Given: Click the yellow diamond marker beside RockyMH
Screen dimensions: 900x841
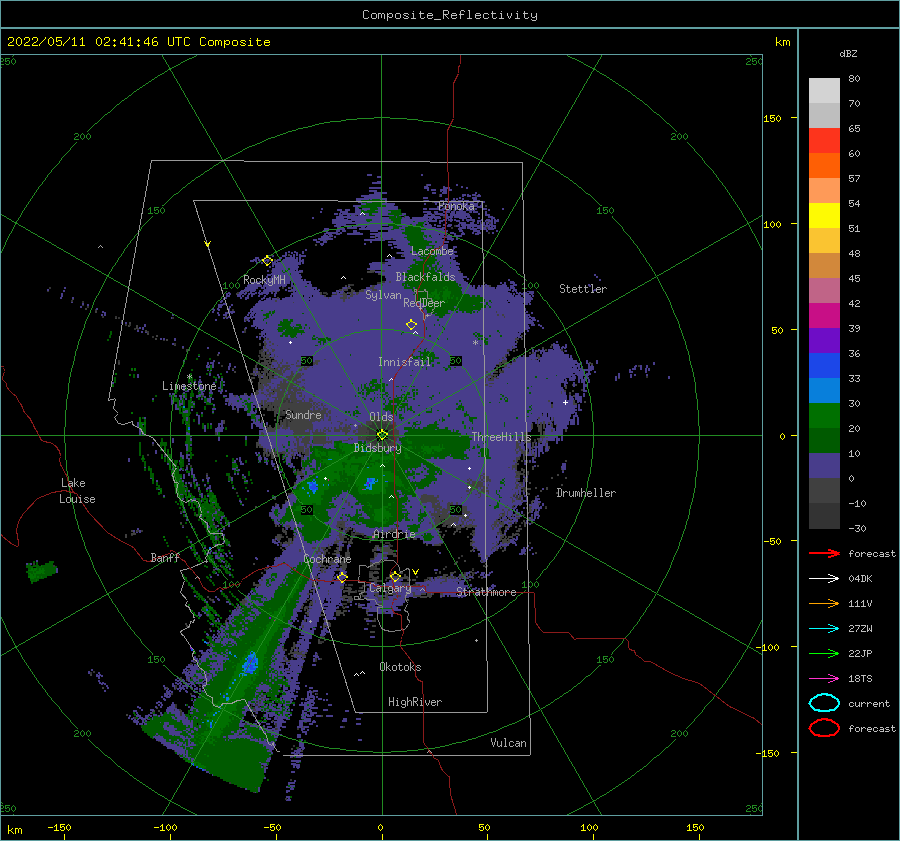Looking at the screenshot, I should click(x=267, y=261).
